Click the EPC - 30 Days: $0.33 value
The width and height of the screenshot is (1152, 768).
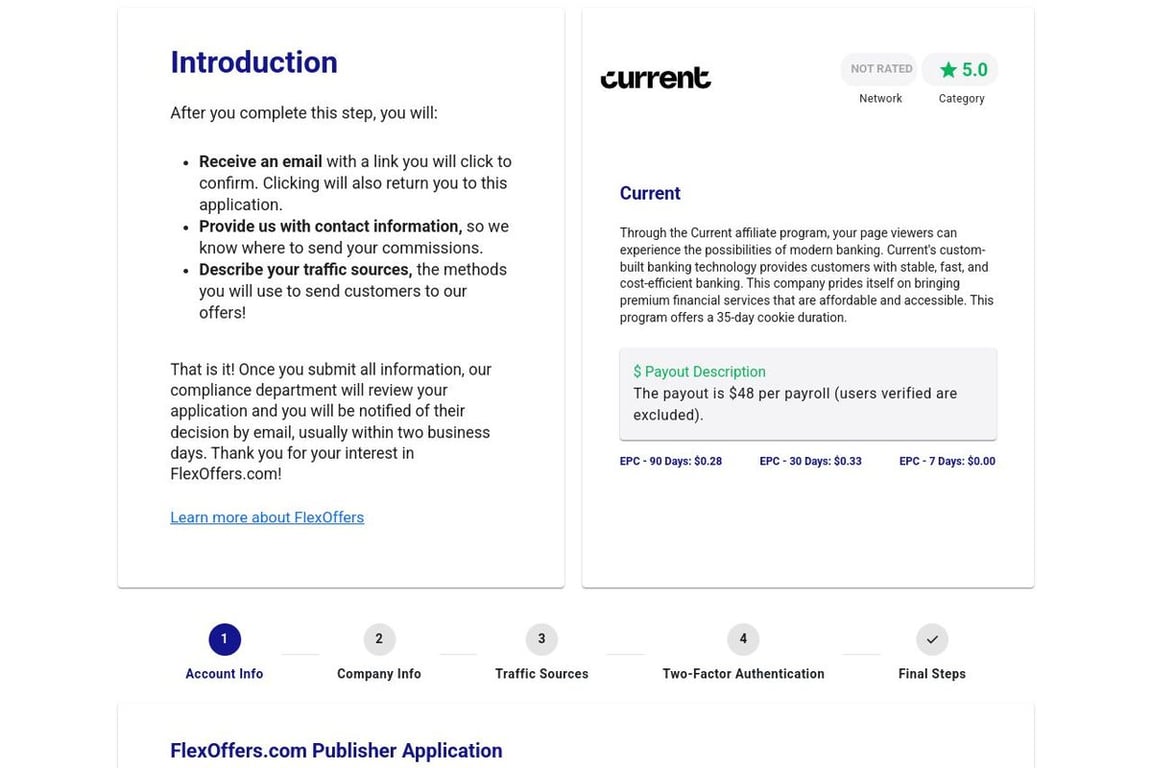[x=810, y=462]
